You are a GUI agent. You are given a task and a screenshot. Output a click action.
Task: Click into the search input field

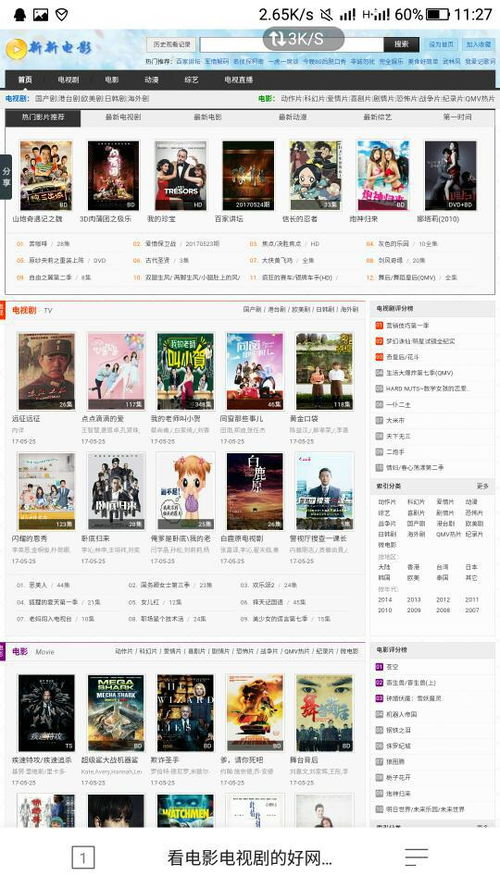pos(291,44)
